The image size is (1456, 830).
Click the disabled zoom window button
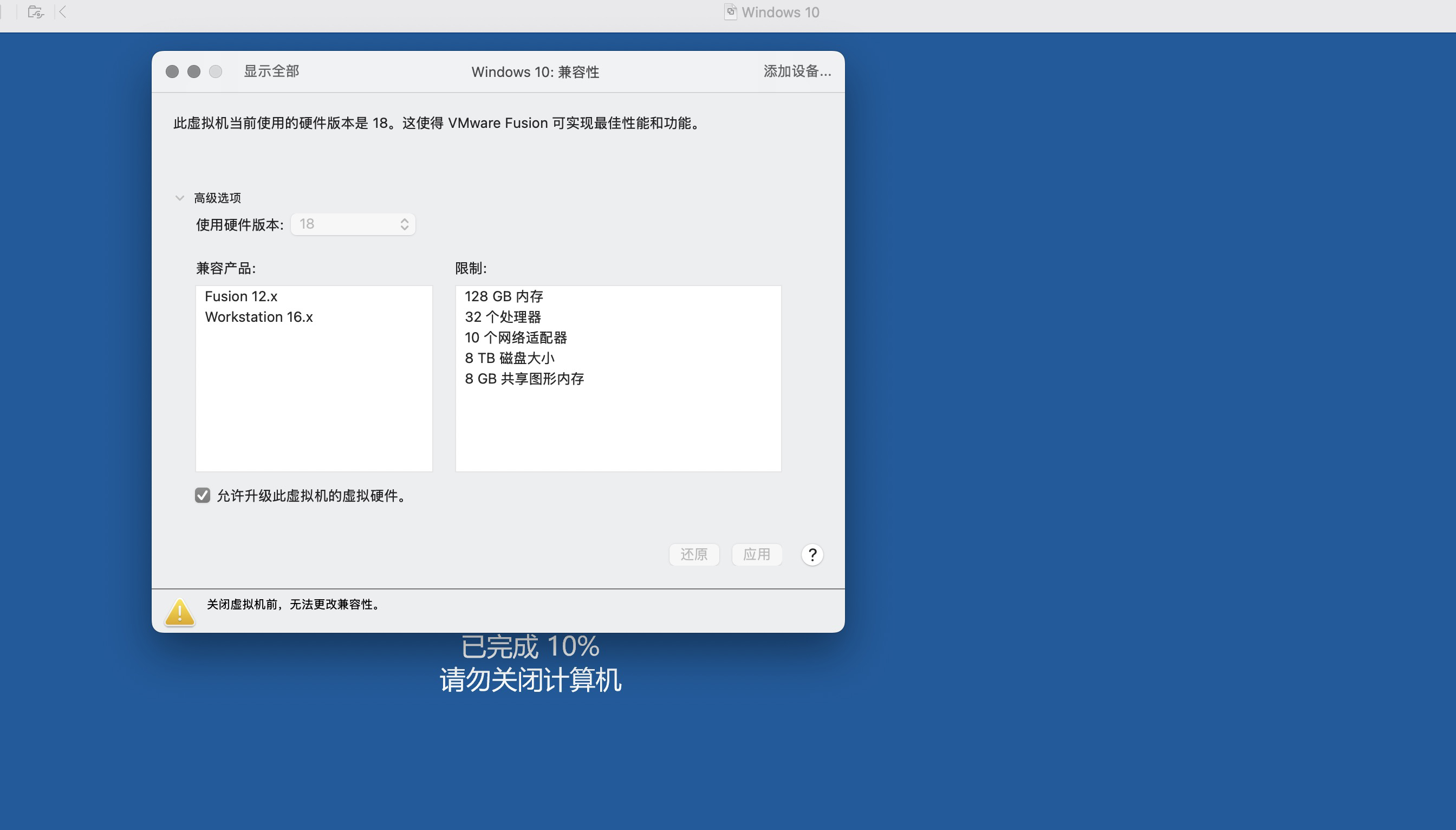tap(216, 72)
